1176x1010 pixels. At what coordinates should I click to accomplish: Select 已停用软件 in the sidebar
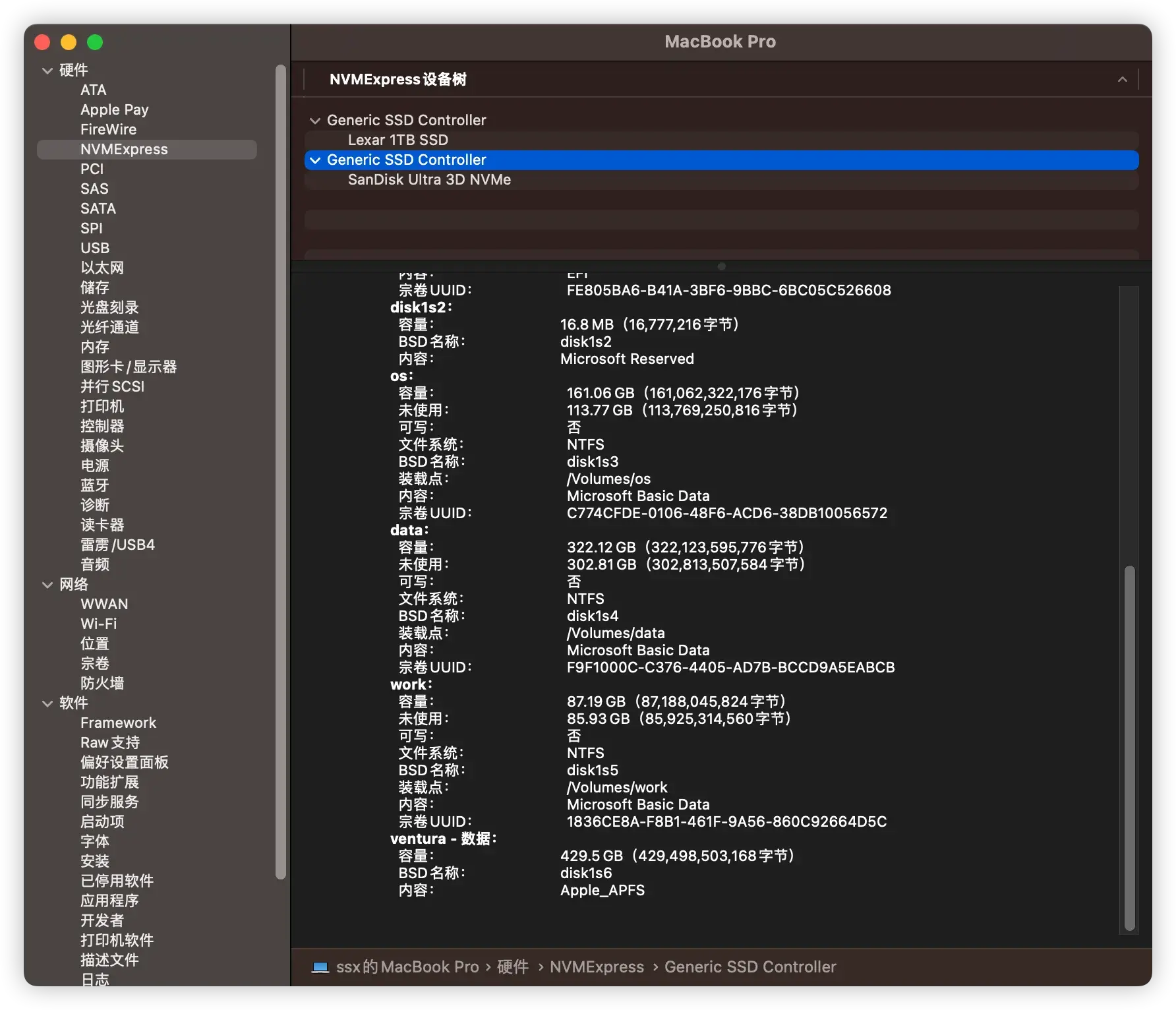[117, 881]
